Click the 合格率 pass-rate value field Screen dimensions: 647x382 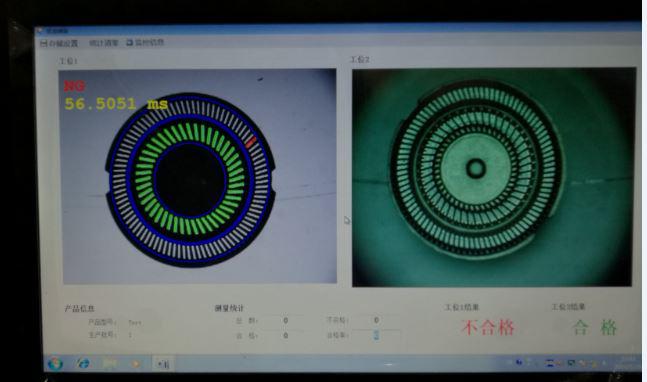376,335
